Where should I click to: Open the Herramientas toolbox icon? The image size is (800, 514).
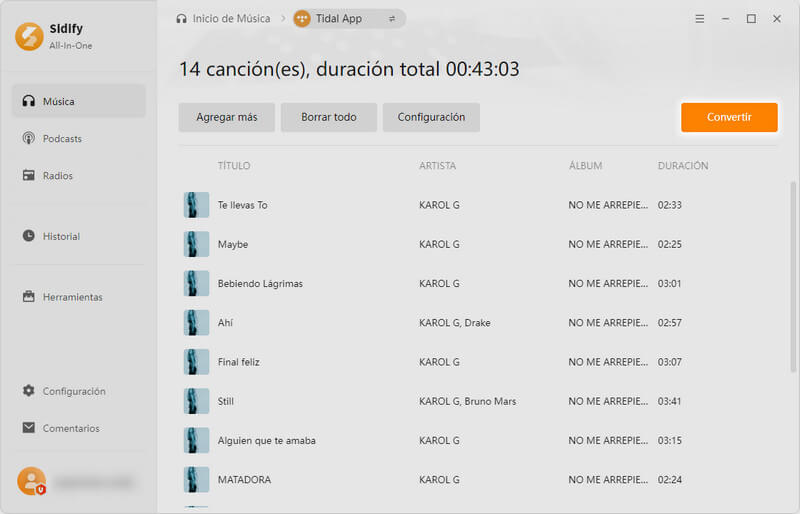[29, 297]
